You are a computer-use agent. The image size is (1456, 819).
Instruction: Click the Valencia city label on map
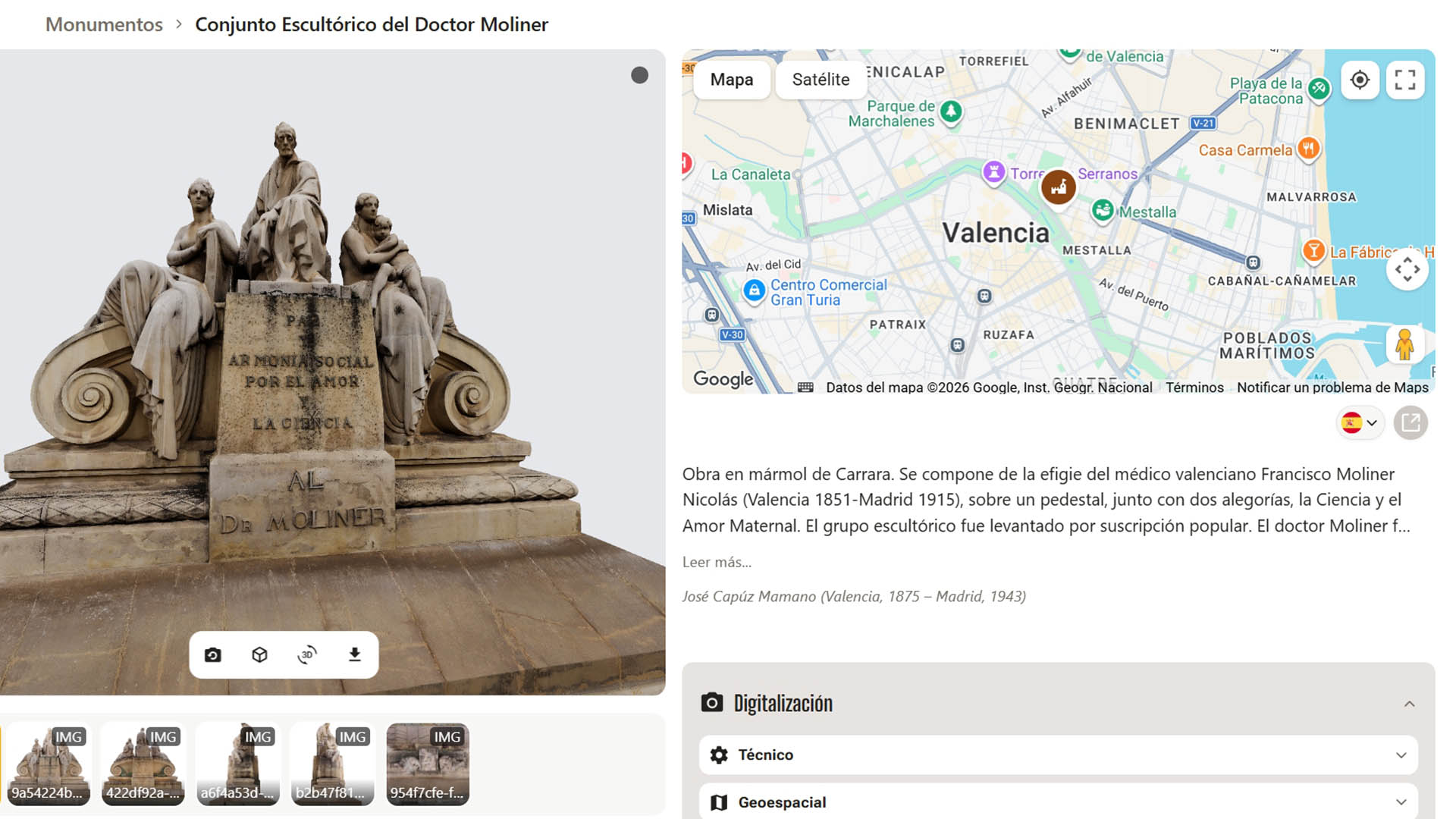click(996, 233)
